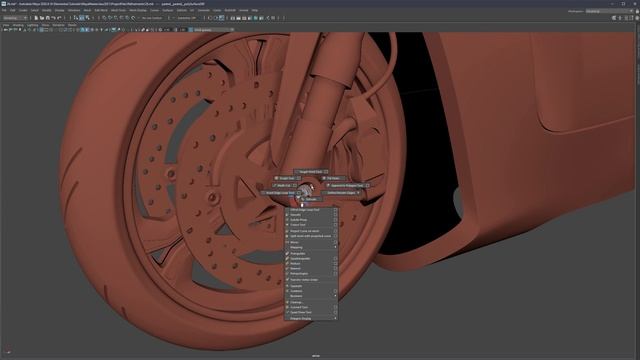Open Render Settings icon
The image size is (640, 360).
(249, 18)
